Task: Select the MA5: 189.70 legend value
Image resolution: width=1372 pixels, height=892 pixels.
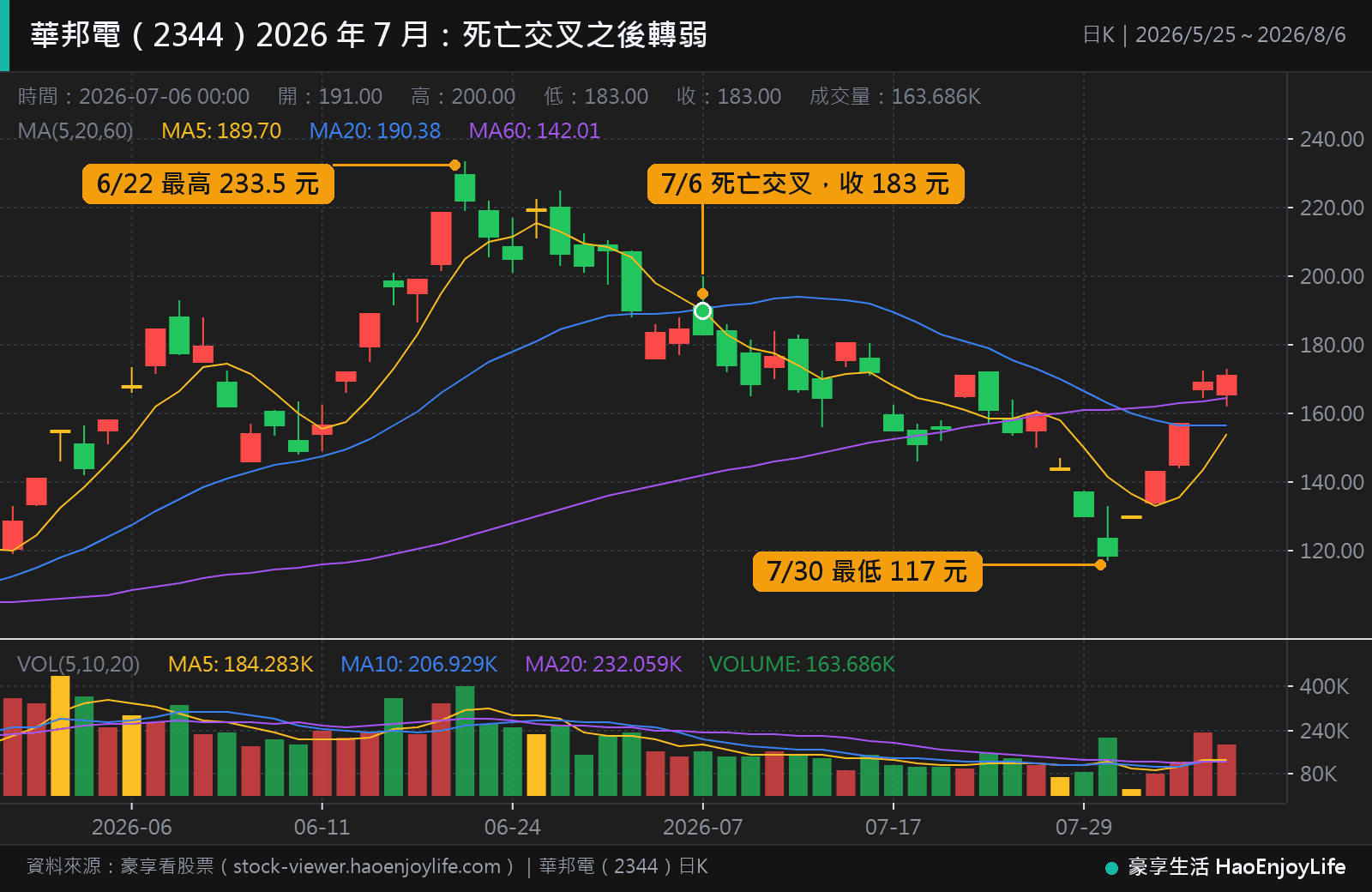Action: pyautogui.click(x=221, y=131)
